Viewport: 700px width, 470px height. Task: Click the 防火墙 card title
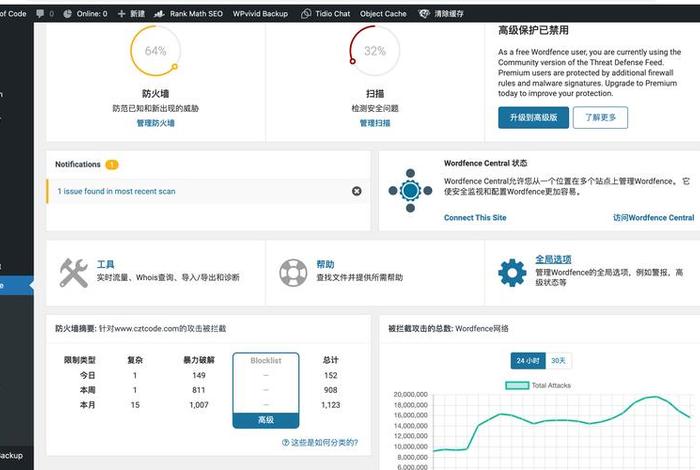[155, 94]
